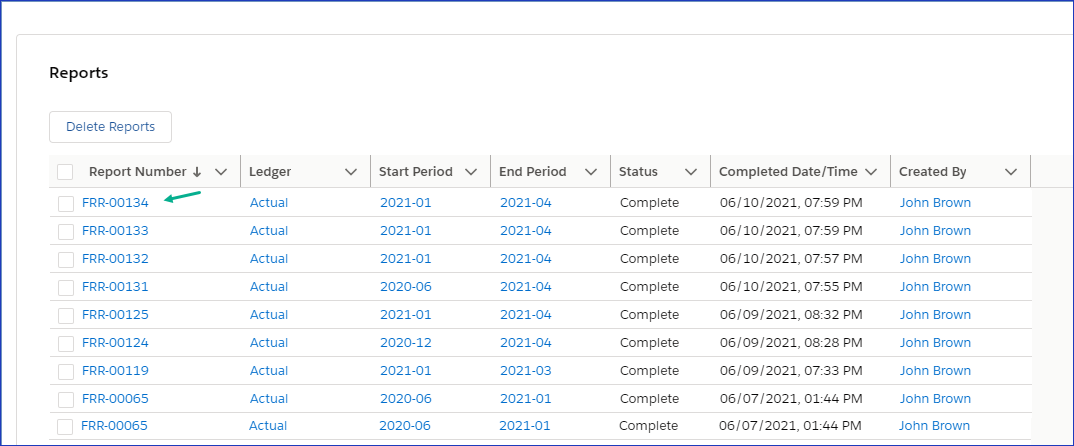Click the Report Number sort arrow icon

coord(197,172)
